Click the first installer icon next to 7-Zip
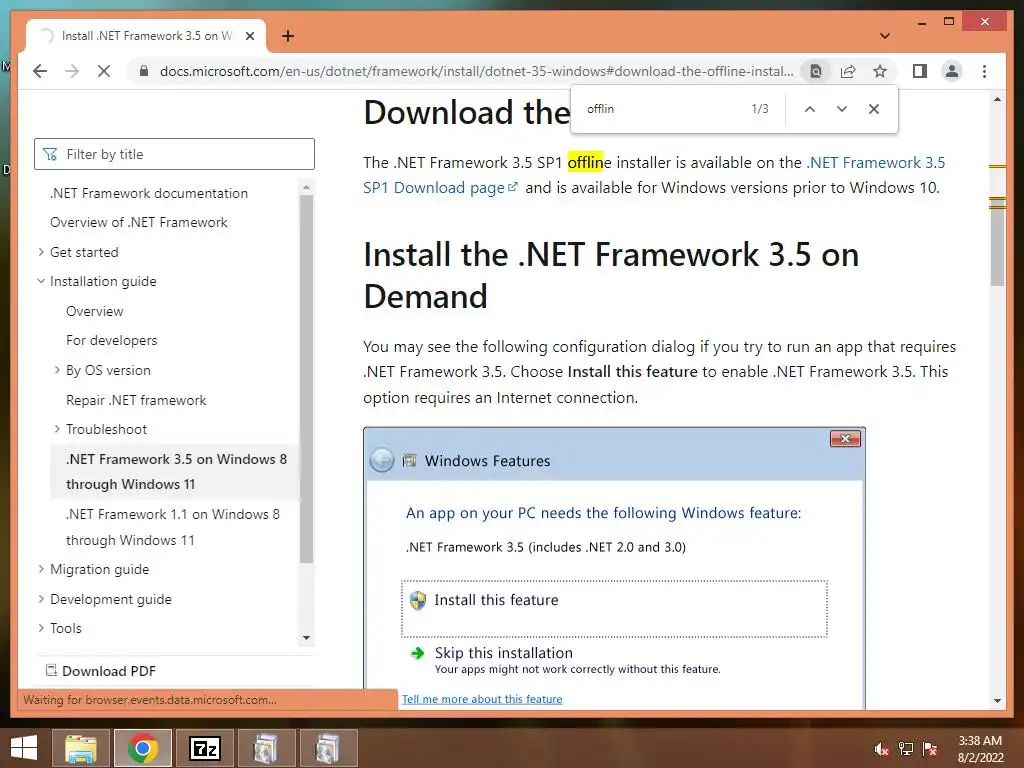Screen dimensions: 1024x768 [266, 748]
